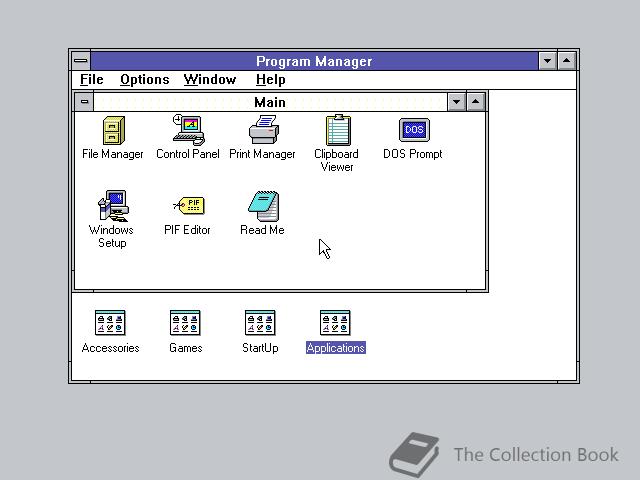Click the Main window title bar
640x480 pixels.
(x=270, y=102)
